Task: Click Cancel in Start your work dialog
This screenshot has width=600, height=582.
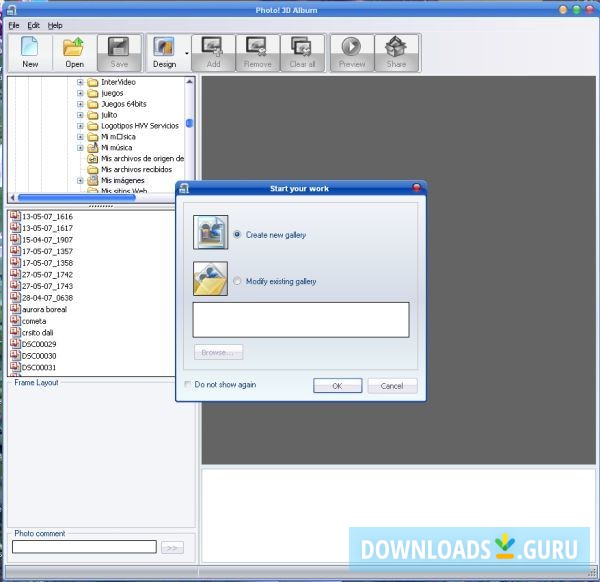Action: pos(392,386)
